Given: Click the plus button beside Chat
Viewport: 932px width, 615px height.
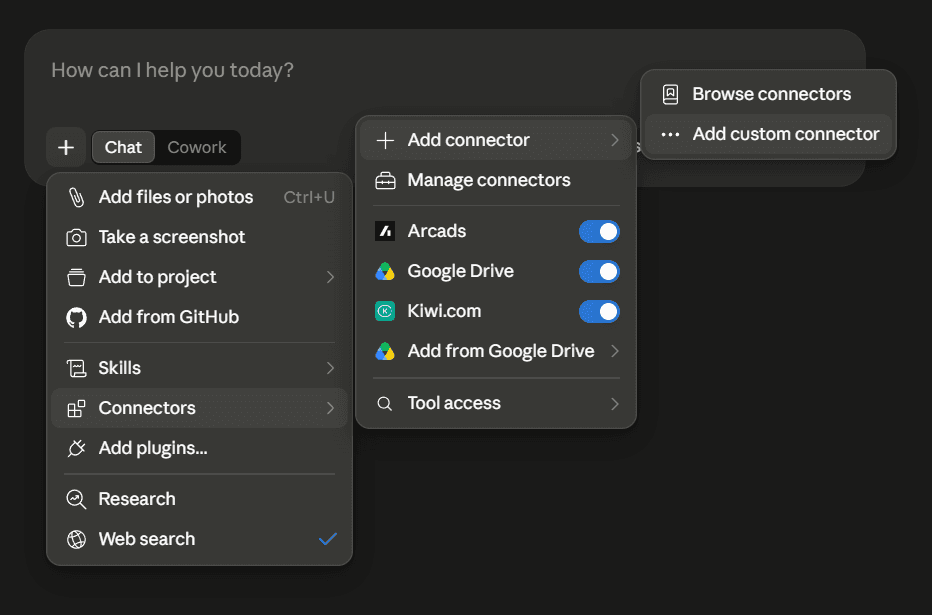Looking at the screenshot, I should [x=66, y=147].
